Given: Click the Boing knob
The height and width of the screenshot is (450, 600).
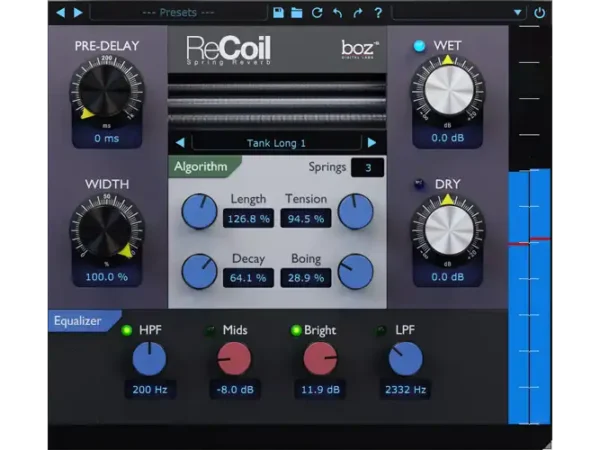Looking at the screenshot, I should point(355,272).
